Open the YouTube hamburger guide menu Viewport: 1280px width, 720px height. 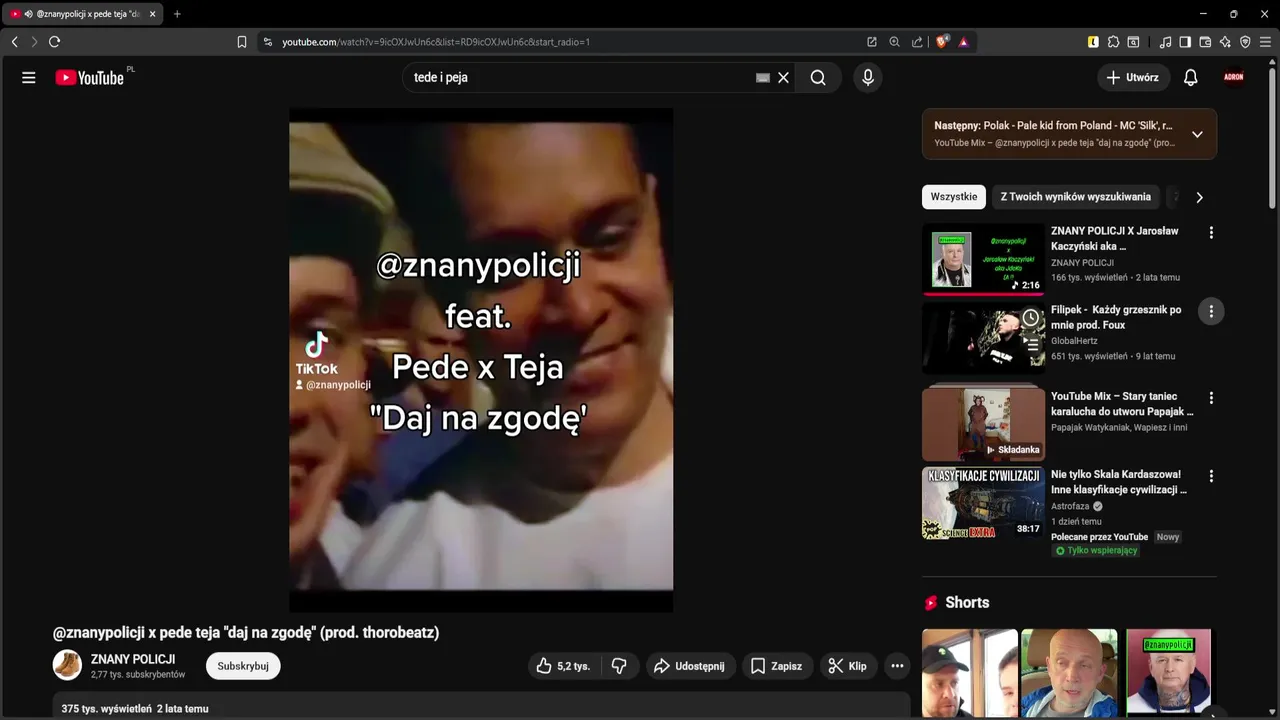(28, 78)
